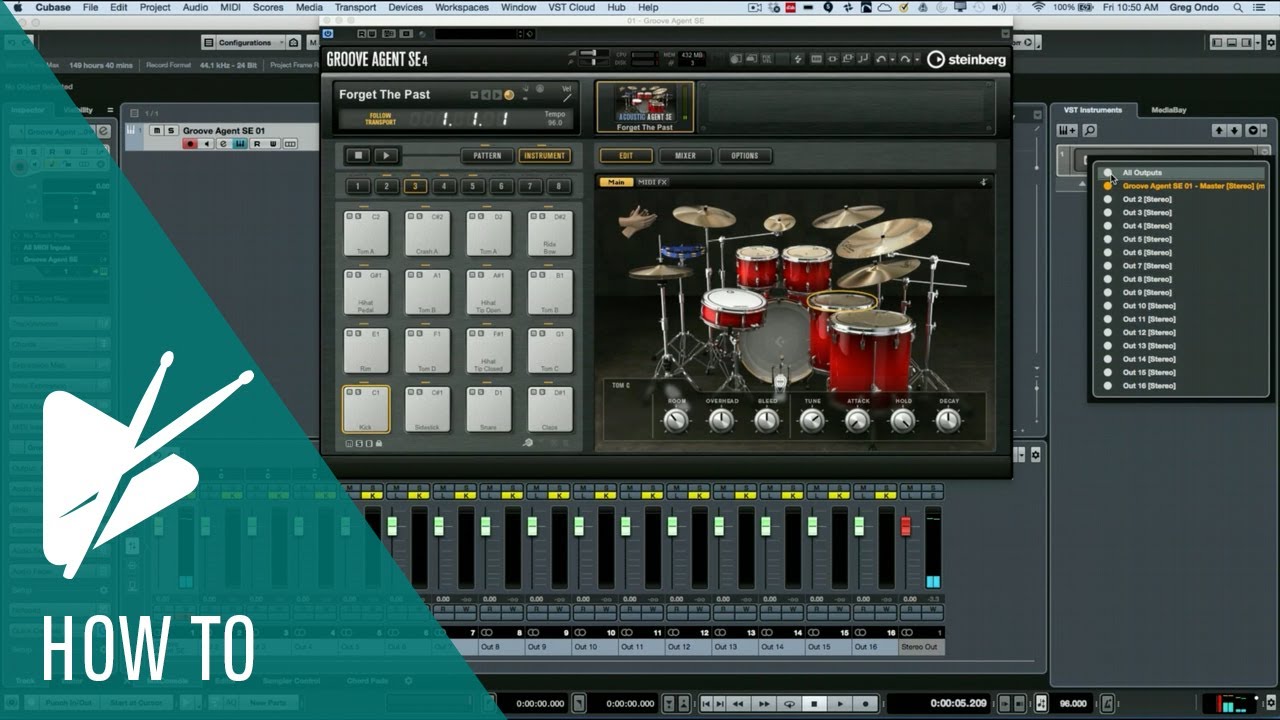Adjust the Room knob for Tom C
1280x720 pixels.
pyautogui.click(x=677, y=420)
